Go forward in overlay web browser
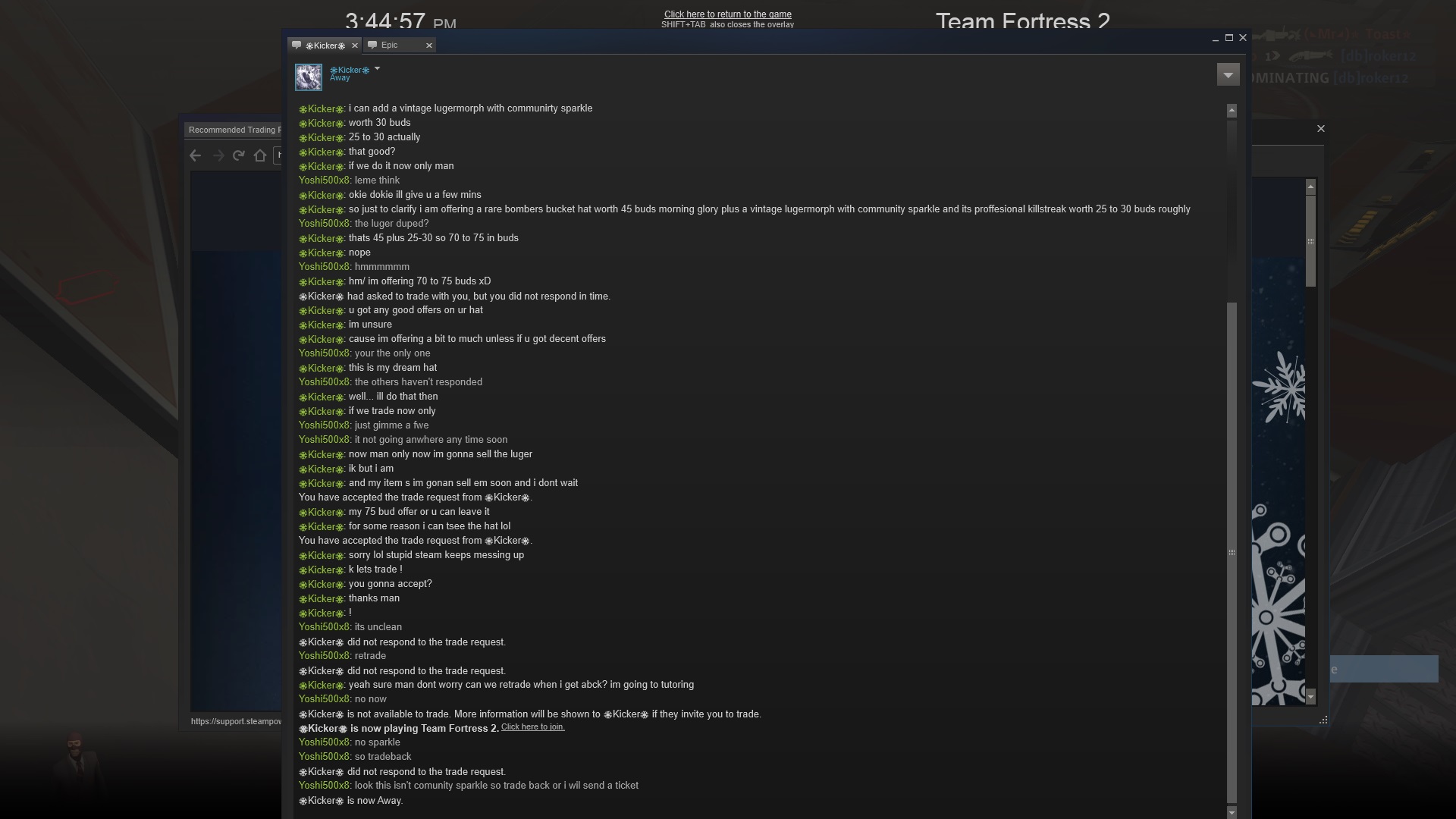This screenshot has width=1456, height=819. (218, 155)
